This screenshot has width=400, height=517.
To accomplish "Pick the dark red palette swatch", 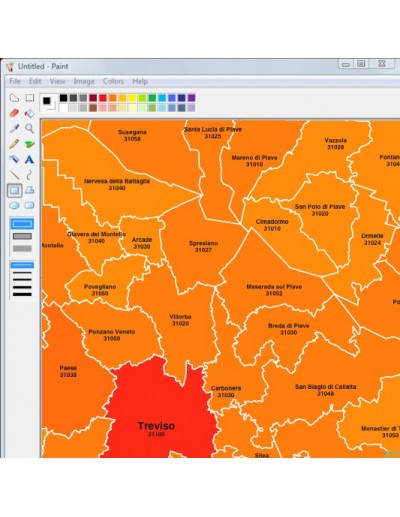I will pyautogui.click(x=93, y=98).
